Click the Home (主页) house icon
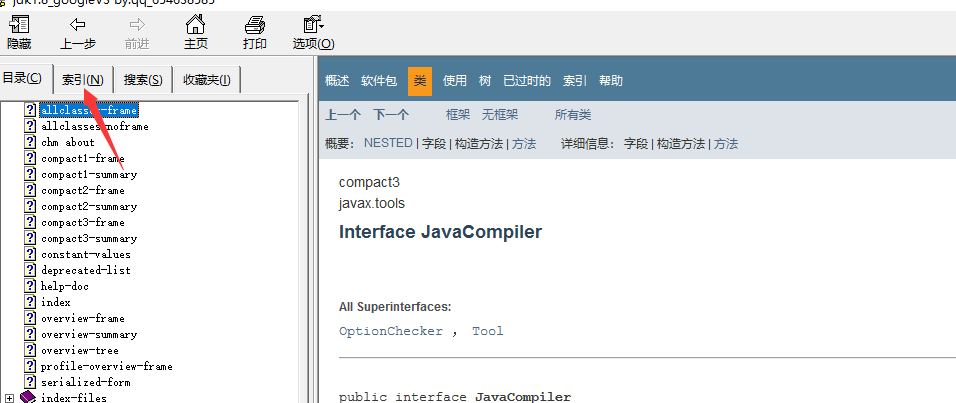956x403 pixels. [x=196, y=24]
